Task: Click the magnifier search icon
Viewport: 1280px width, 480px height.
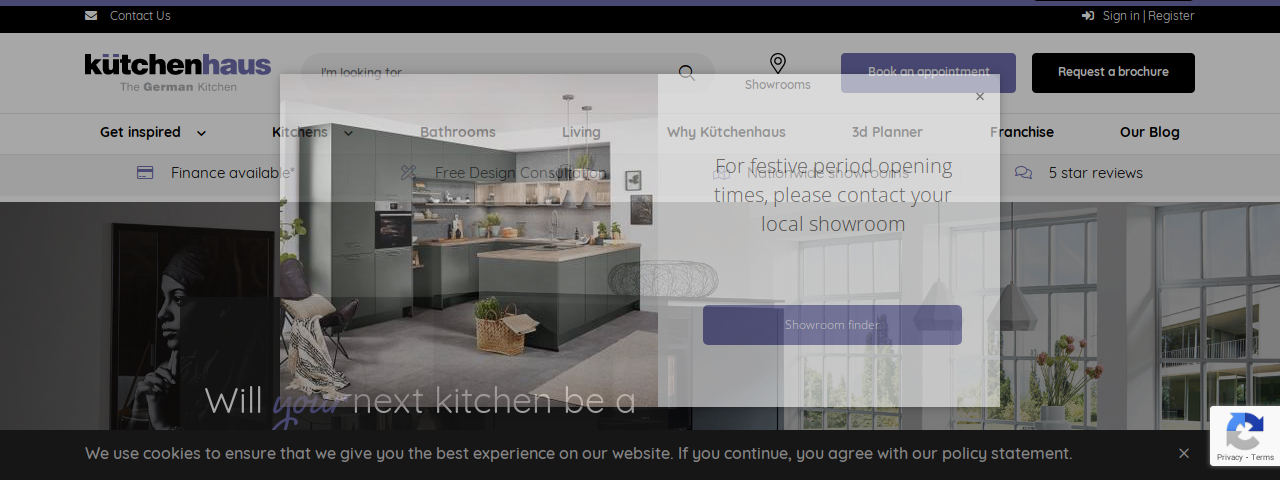Action: click(x=687, y=73)
